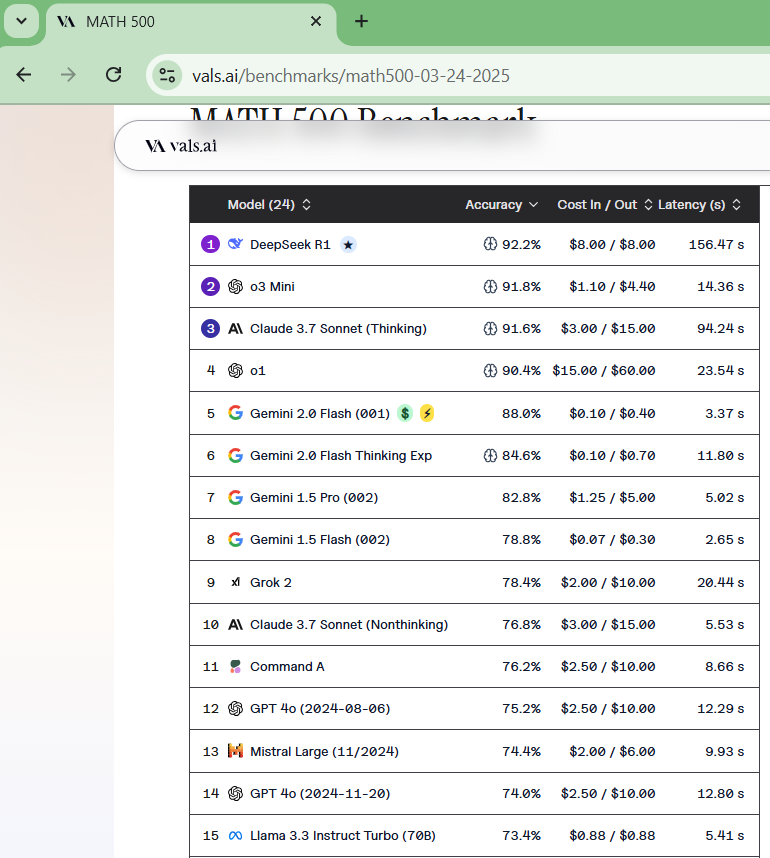Open the tab search dropdown chevron
The height and width of the screenshot is (858, 770).
point(21,21)
